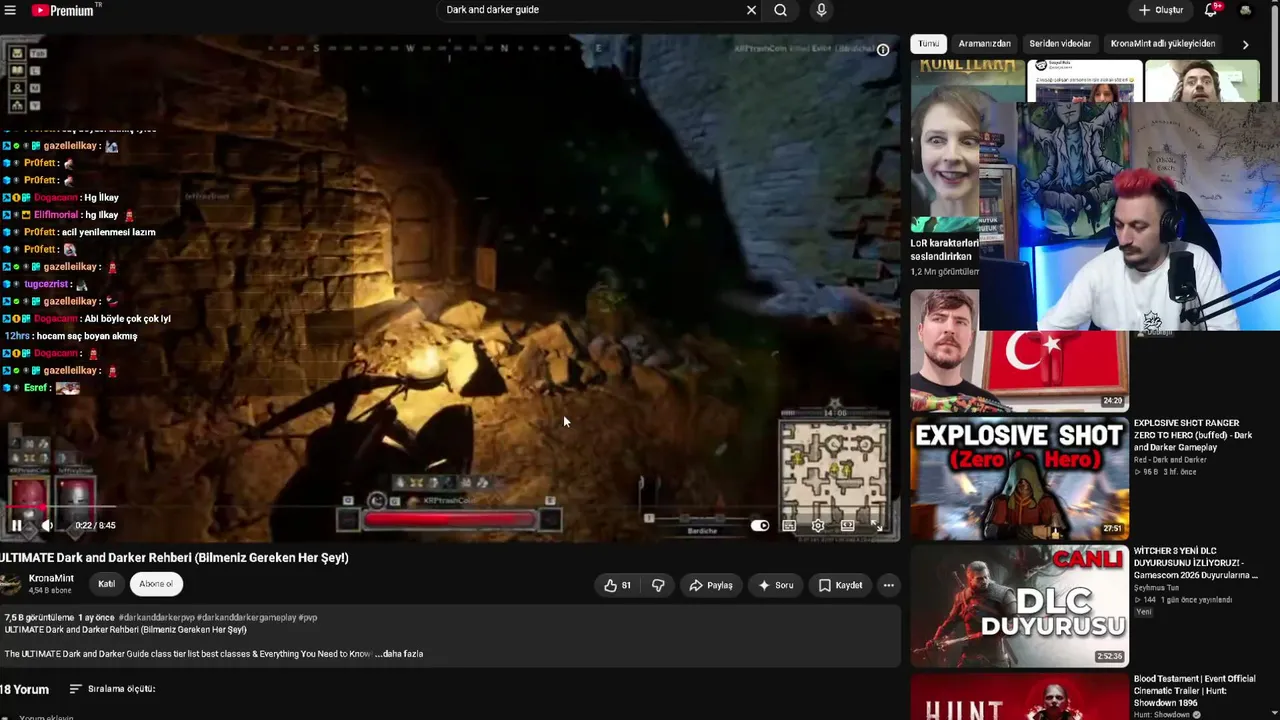The height and width of the screenshot is (720, 1280).
Task: Select the Aramanızdan filter chip
Action: click(x=985, y=44)
